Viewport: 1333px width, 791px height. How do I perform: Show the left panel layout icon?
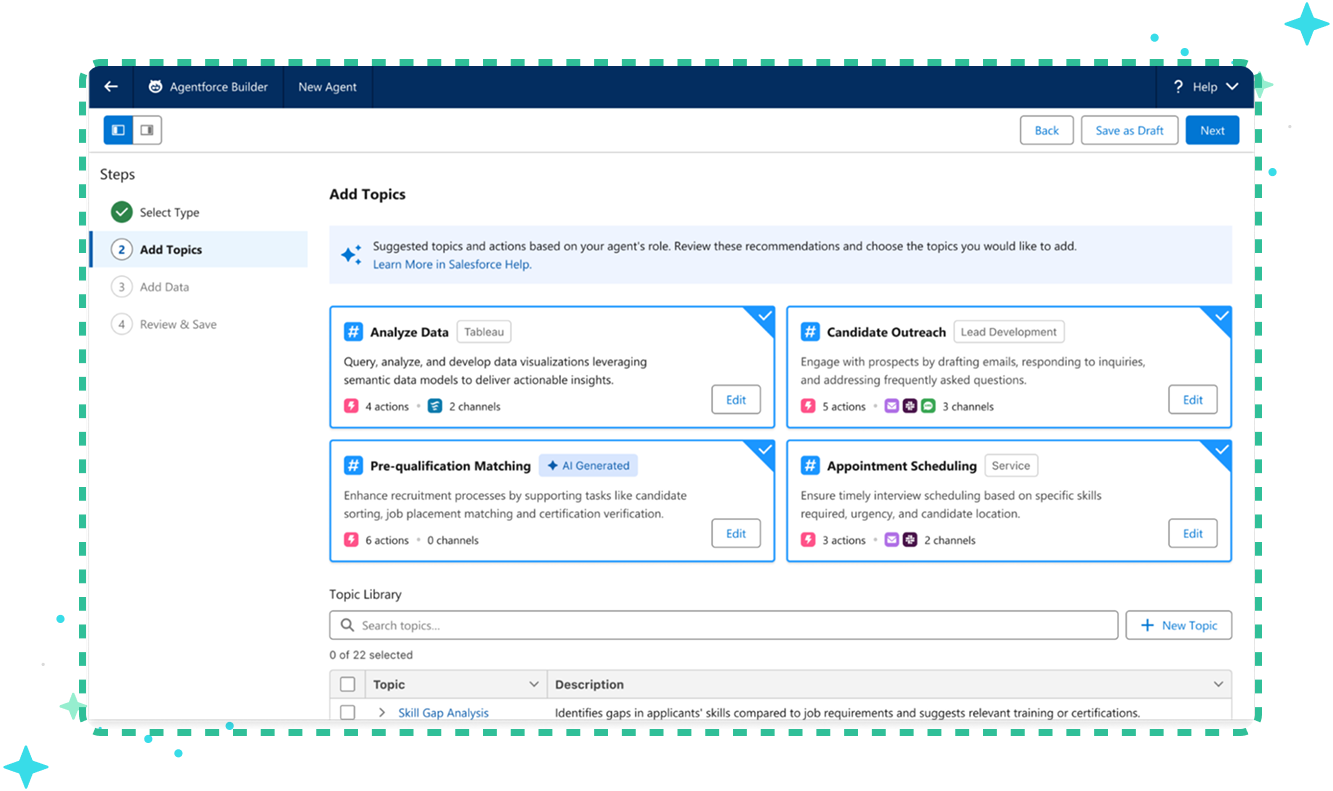click(x=118, y=130)
